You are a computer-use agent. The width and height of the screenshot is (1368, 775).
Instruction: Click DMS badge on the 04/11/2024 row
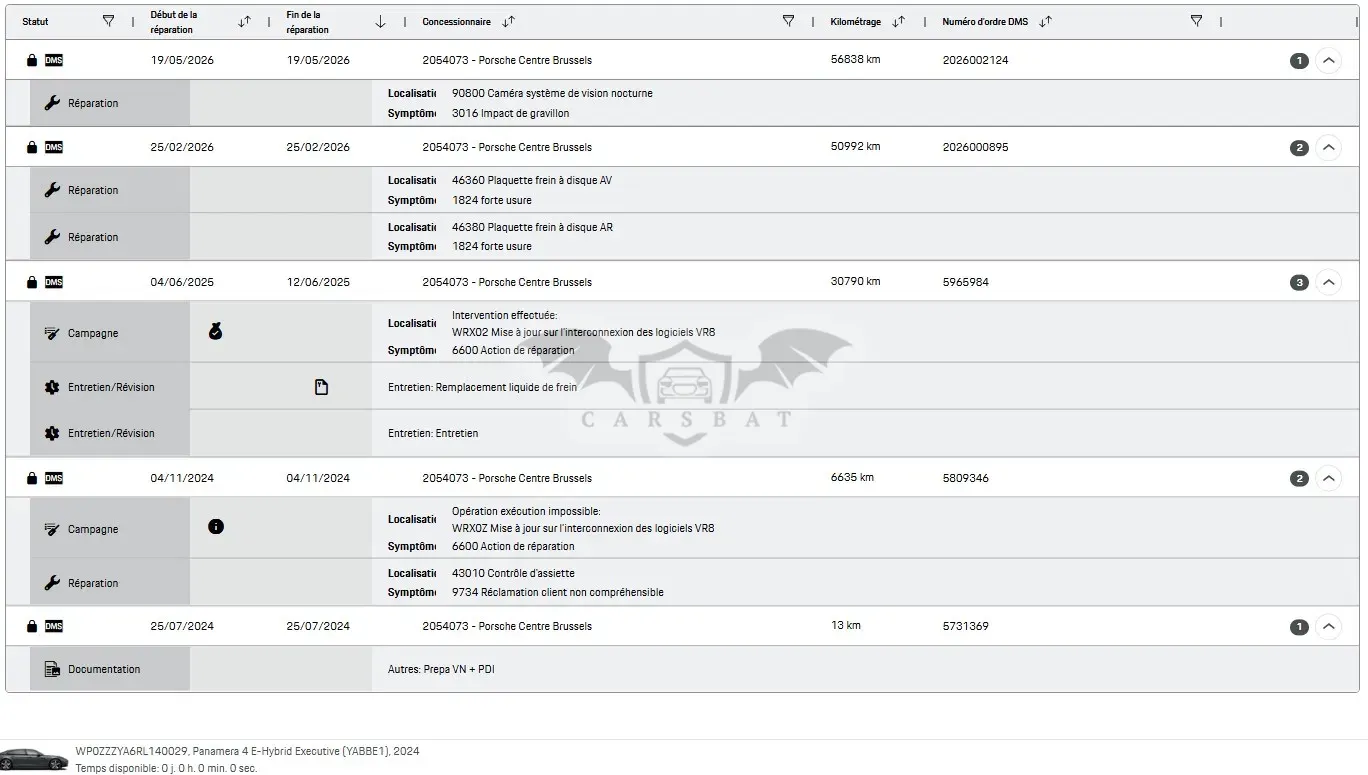click(x=54, y=478)
